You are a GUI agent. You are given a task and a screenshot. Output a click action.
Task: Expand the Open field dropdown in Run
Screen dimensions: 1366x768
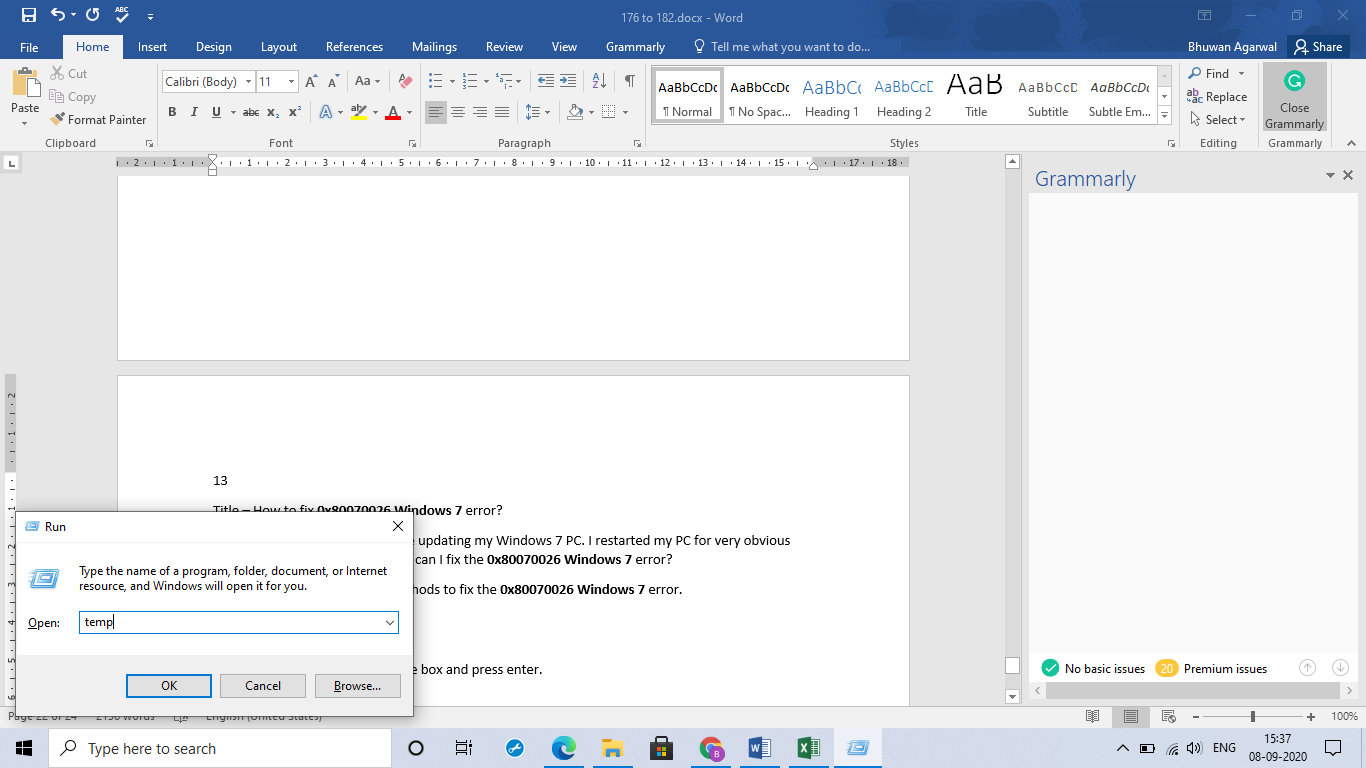click(389, 623)
